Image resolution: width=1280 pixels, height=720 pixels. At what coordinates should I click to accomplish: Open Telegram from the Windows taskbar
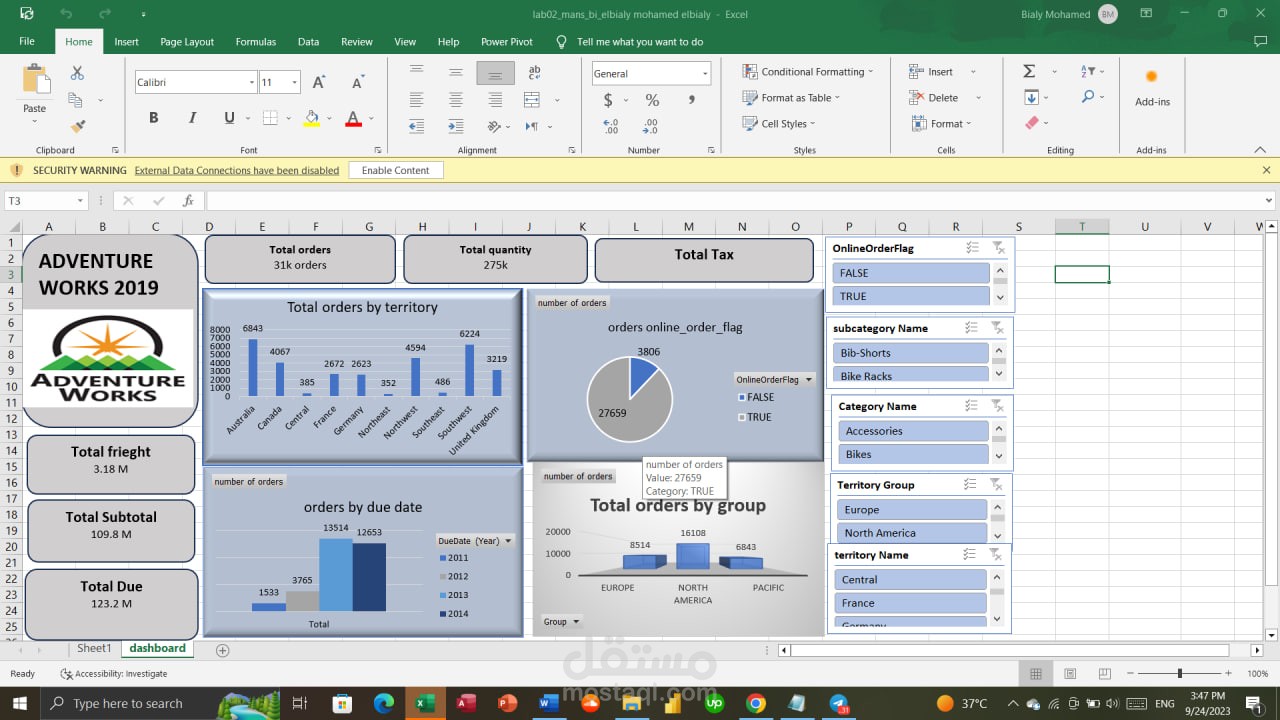[x=838, y=703]
